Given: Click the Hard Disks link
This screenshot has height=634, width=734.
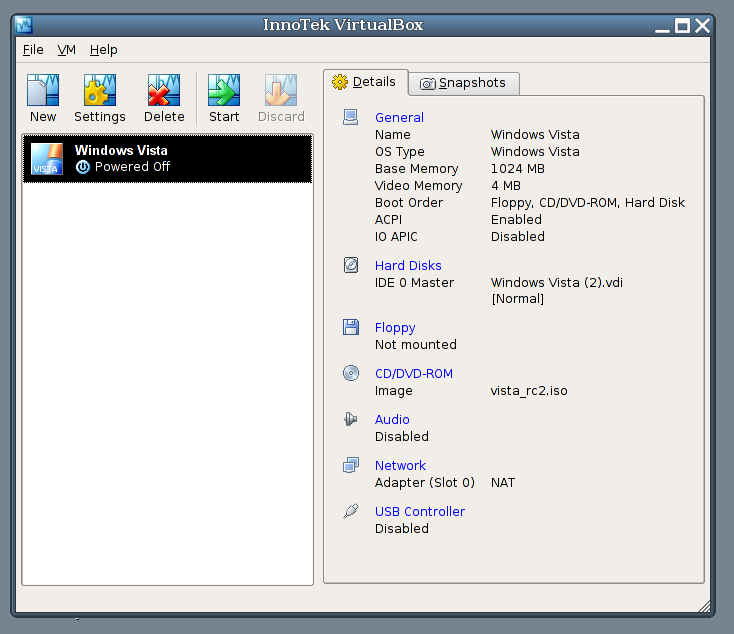Looking at the screenshot, I should click(408, 265).
